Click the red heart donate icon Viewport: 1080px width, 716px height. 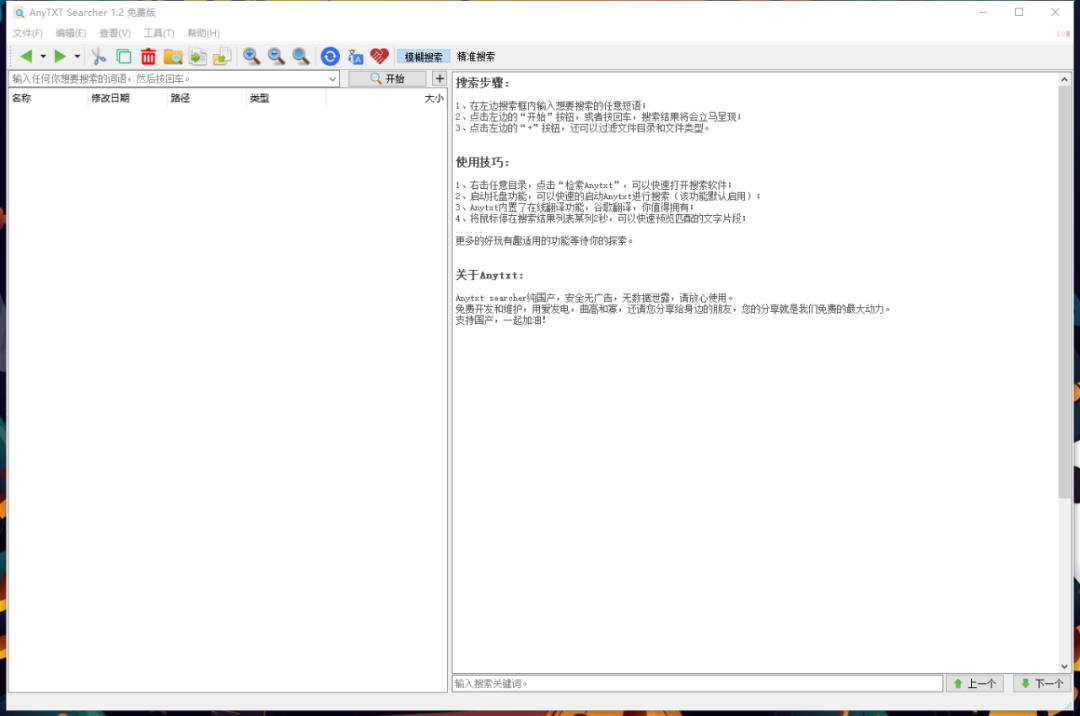[380, 56]
